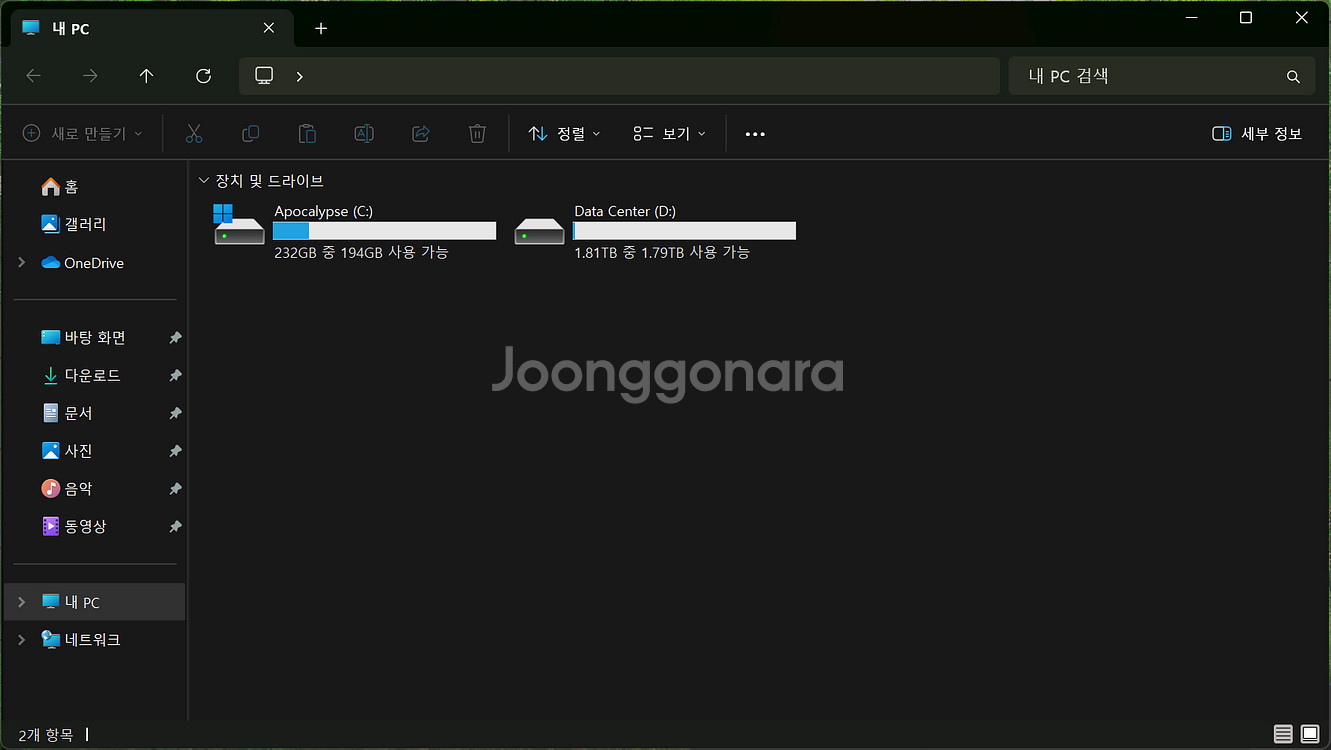Open the 정렬 sort dropdown
Screen dimensions: 1331x750
(x=565, y=134)
